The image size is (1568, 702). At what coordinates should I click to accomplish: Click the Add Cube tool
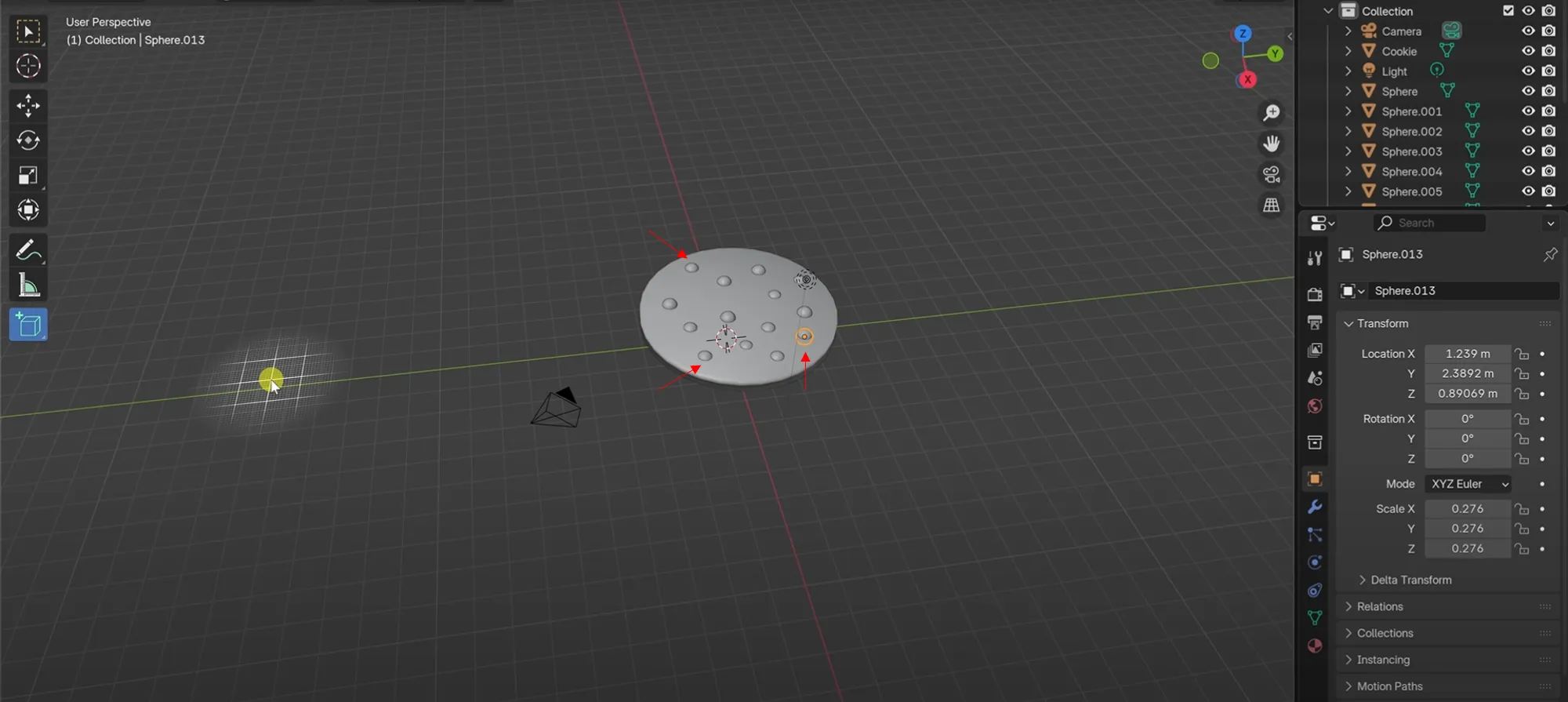[x=28, y=325]
